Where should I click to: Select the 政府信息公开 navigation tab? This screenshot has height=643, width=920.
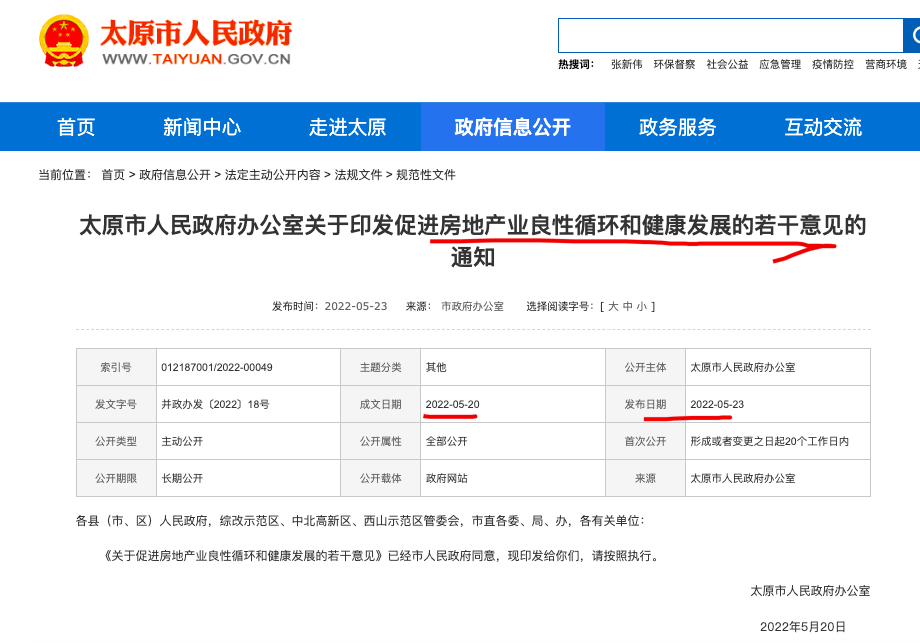(512, 127)
